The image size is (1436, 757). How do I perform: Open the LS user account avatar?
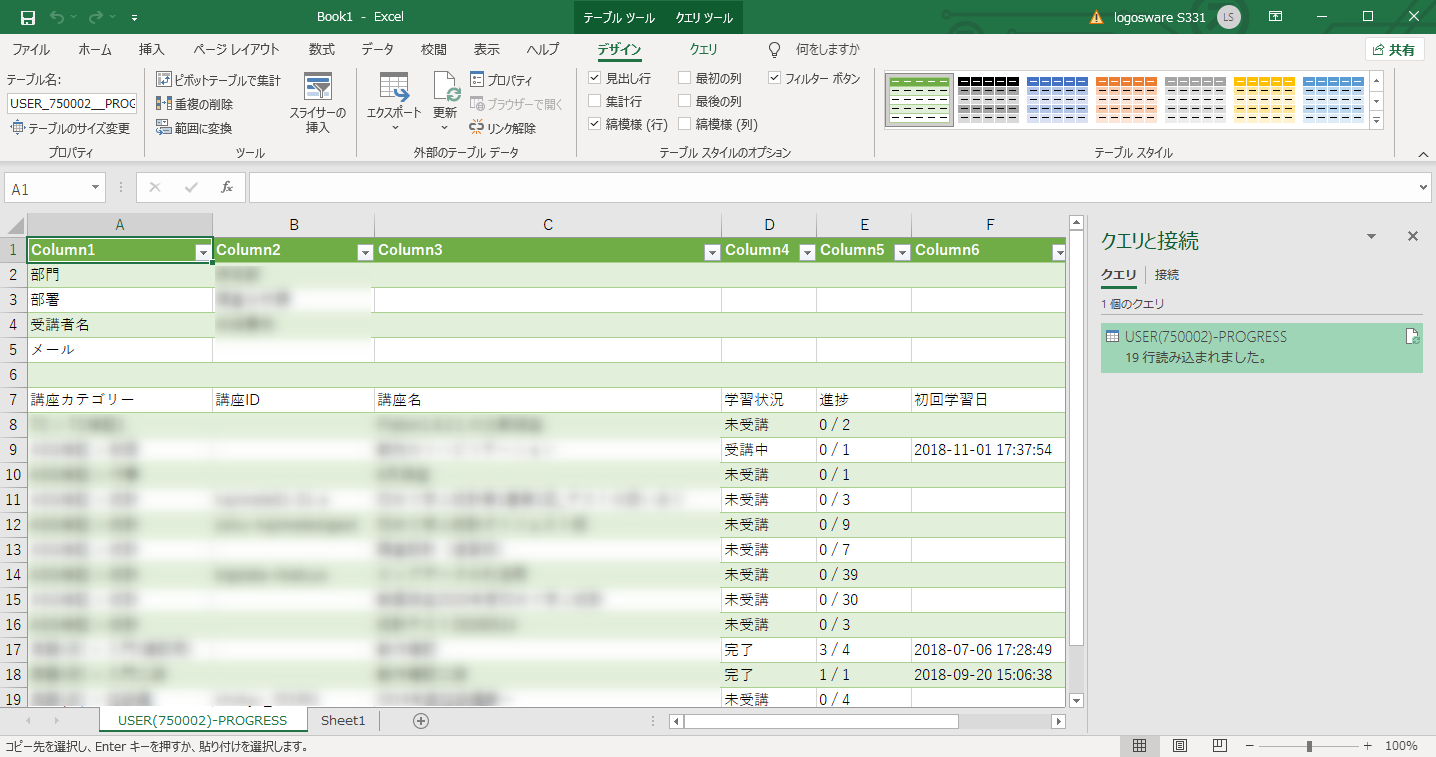(x=1229, y=17)
